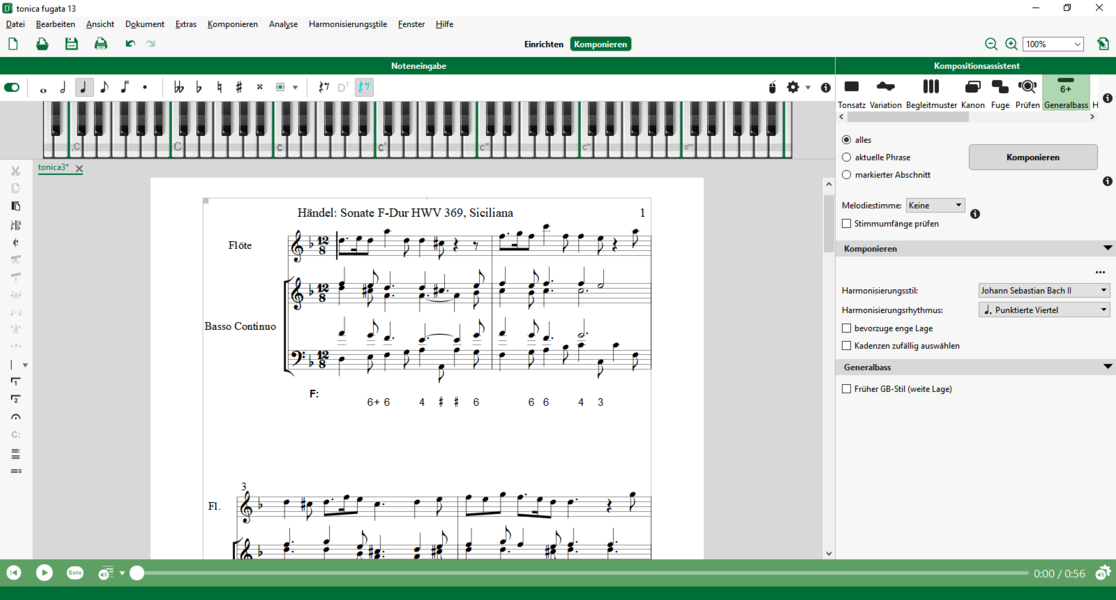Viewport: 1116px width, 600px height.
Task: Apply double flat accidental
Action: point(179,88)
